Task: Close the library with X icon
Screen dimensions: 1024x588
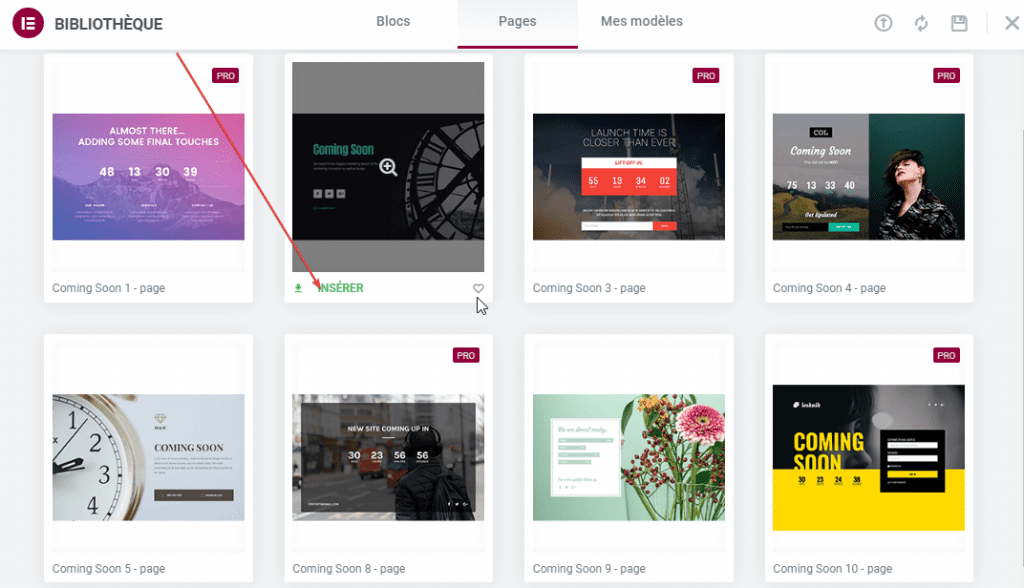Action: [1011, 23]
